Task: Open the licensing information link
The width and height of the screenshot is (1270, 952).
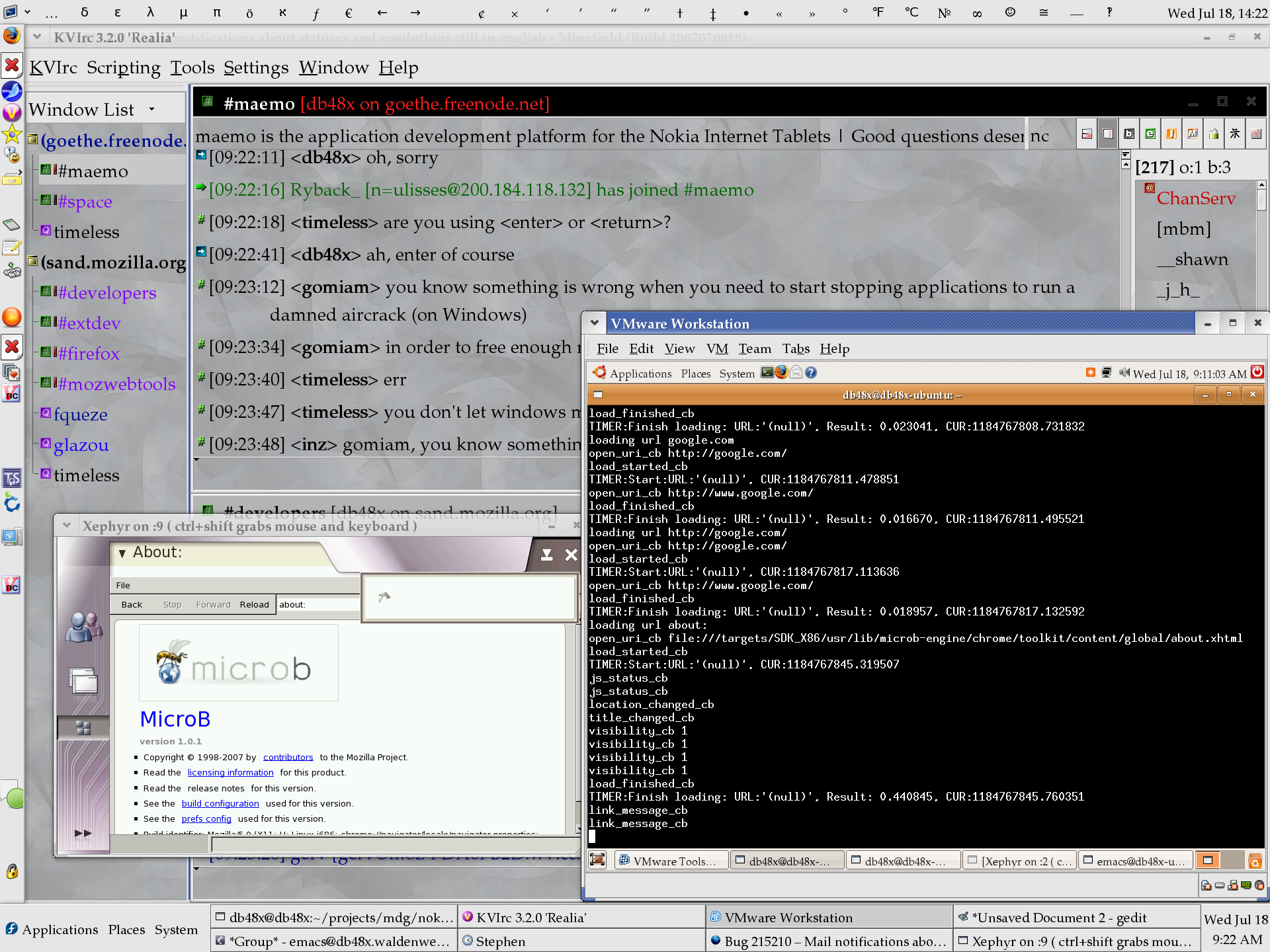Action: coord(230,772)
